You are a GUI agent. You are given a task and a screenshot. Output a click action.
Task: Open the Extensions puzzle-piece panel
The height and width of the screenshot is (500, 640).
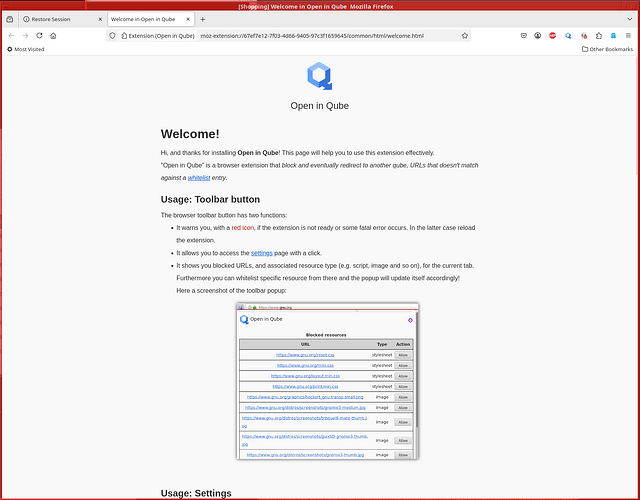point(599,36)
